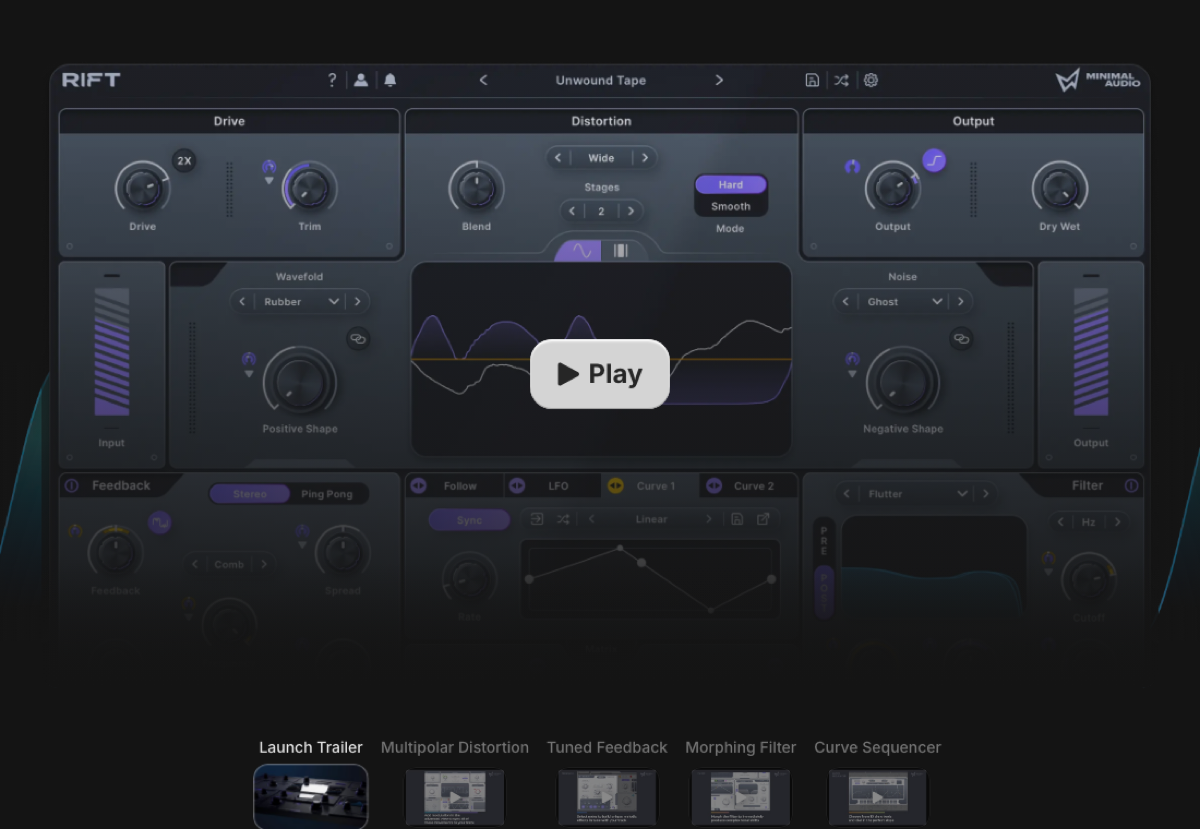Open the Curve 2 modulation tab
1200x829 pixels.
tap(748, 486)
